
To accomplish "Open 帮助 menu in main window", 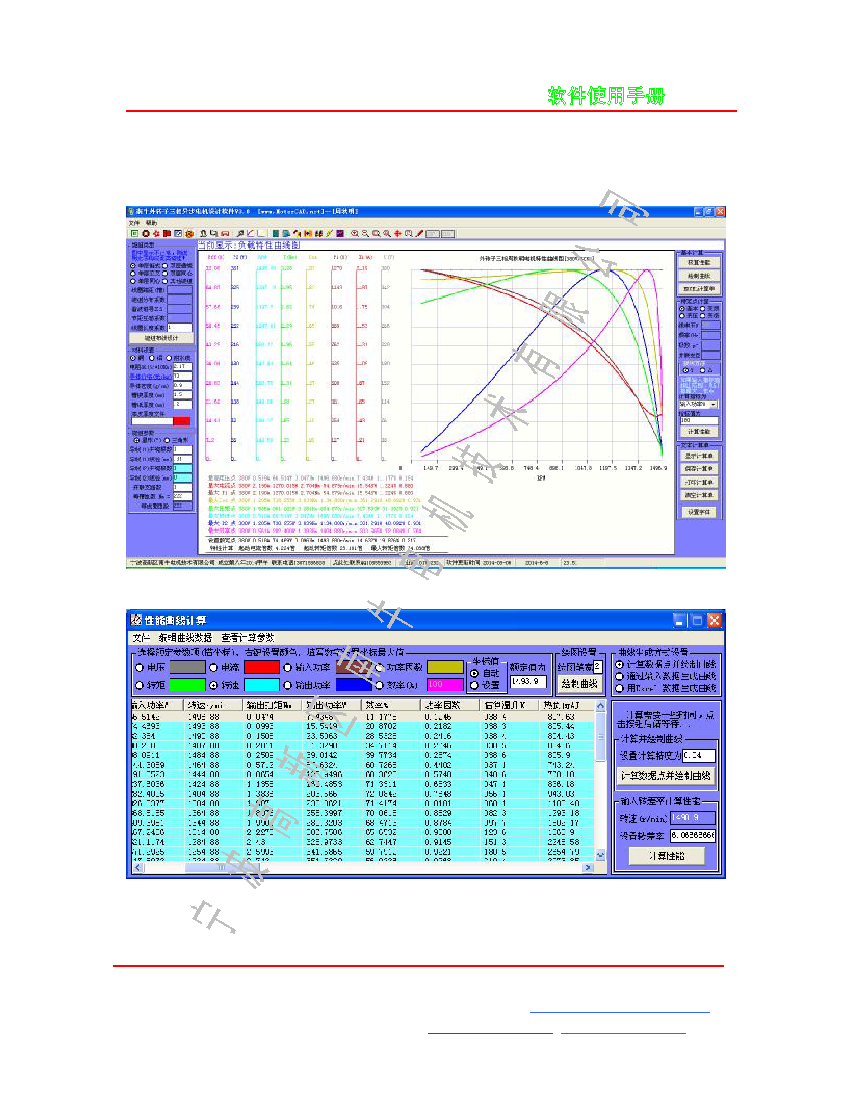I will click(x=151, y=222).
